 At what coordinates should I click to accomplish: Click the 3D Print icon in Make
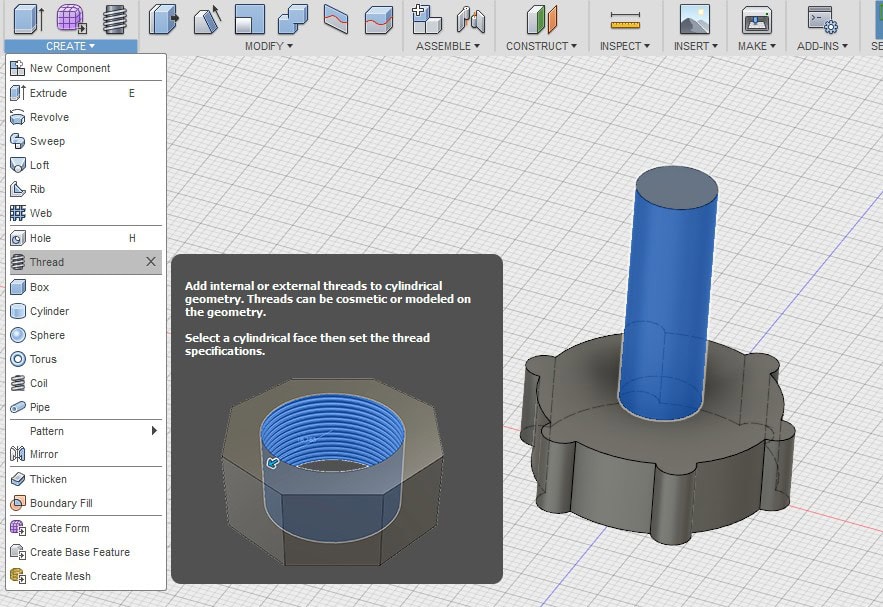point(756,19)
